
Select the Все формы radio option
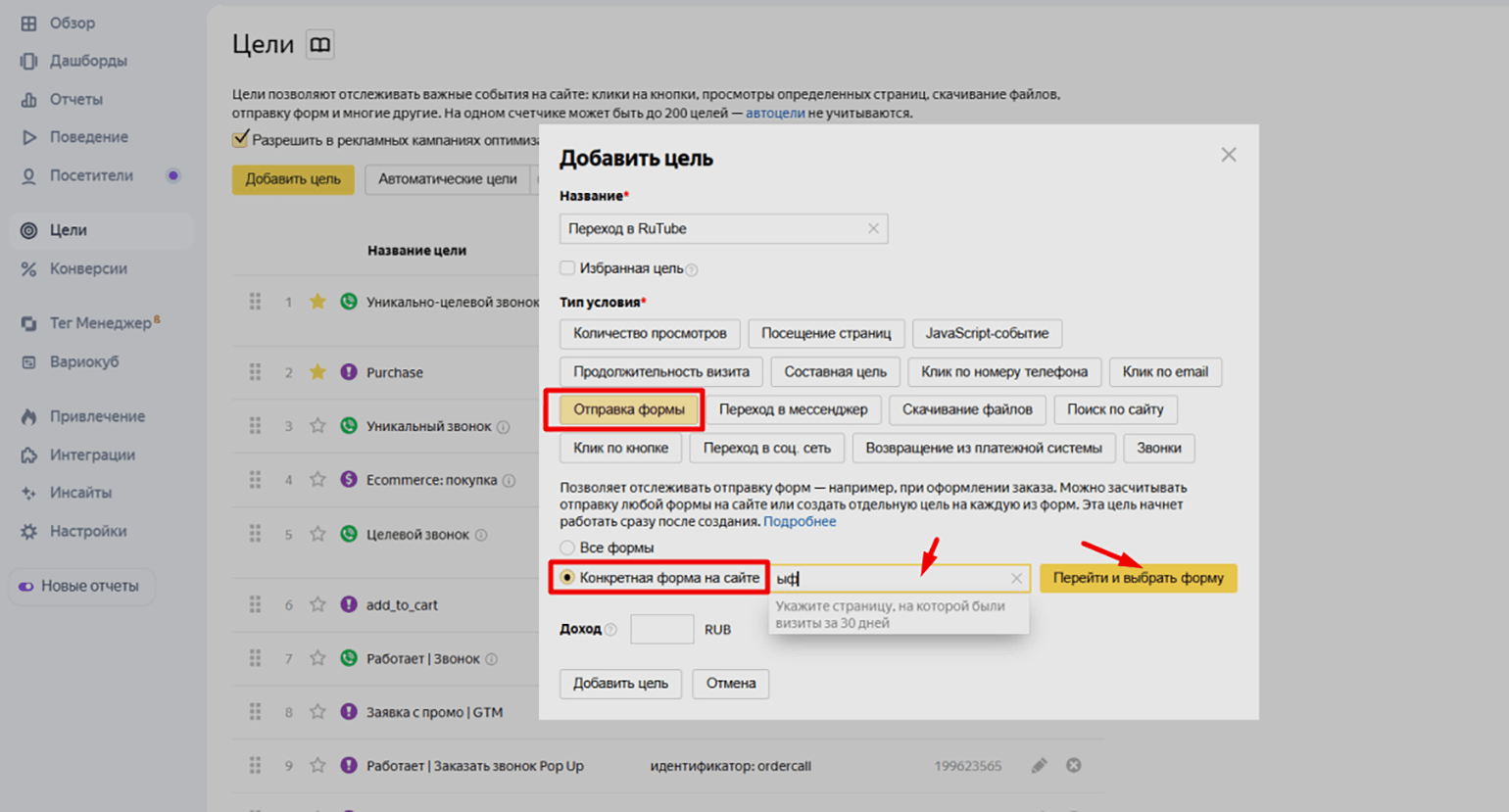tap(567, 548)
